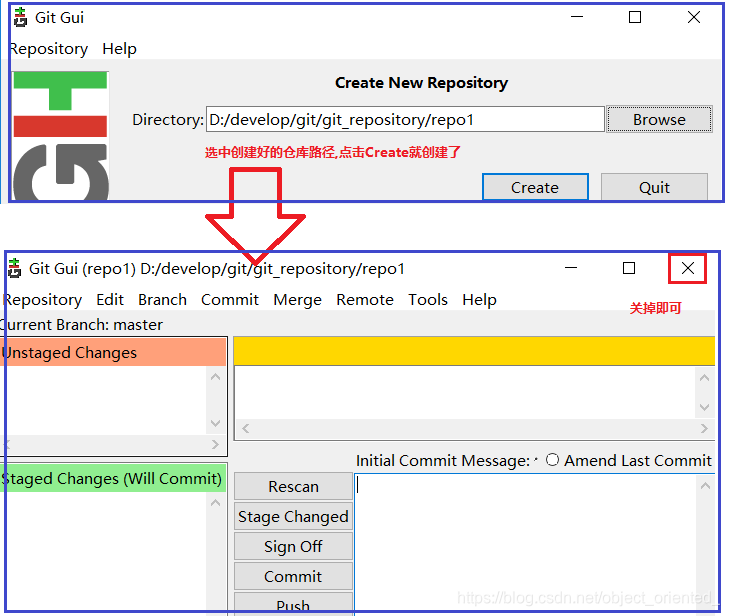Click up arrow of diff pane scrollbar
The height and width of the screenshot is (616, 730).
704,378
